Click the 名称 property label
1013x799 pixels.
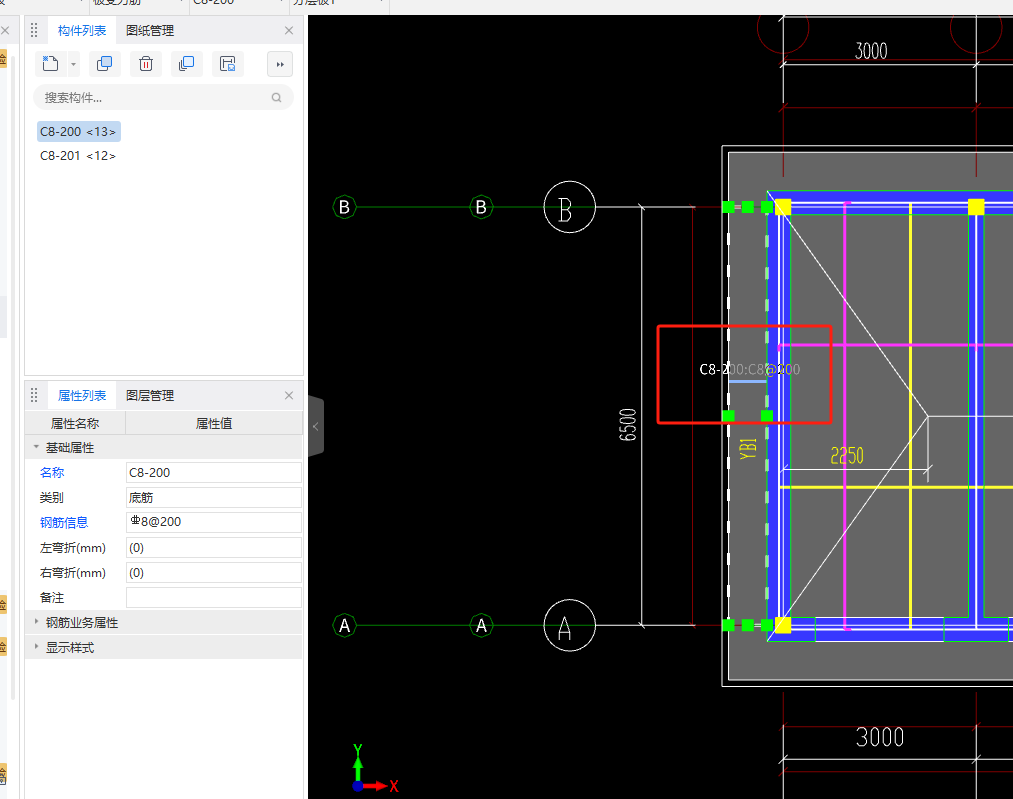[52, 472]
